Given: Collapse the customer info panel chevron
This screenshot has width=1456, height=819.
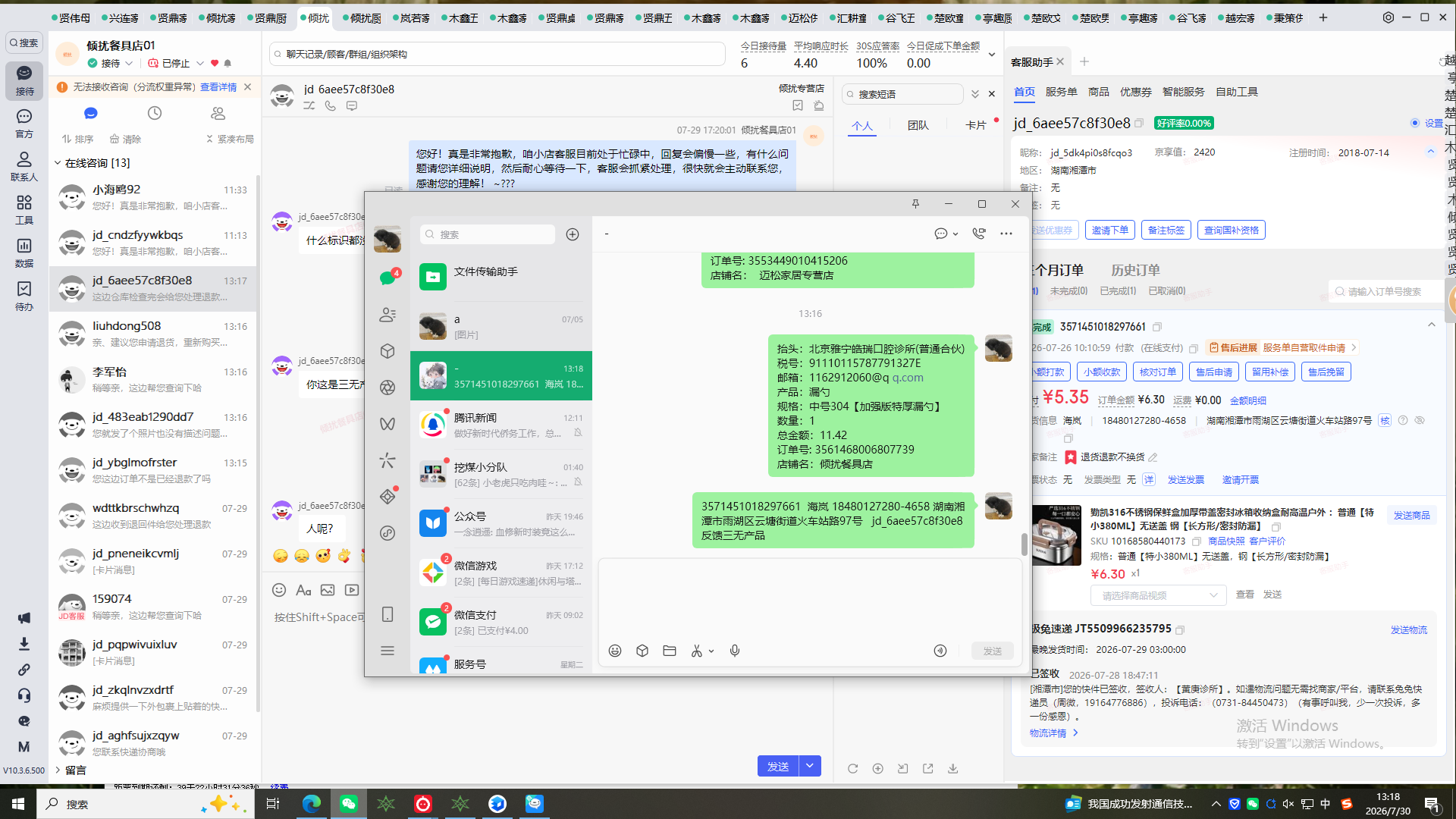Looking at the screenshot, I should 1431,152.
